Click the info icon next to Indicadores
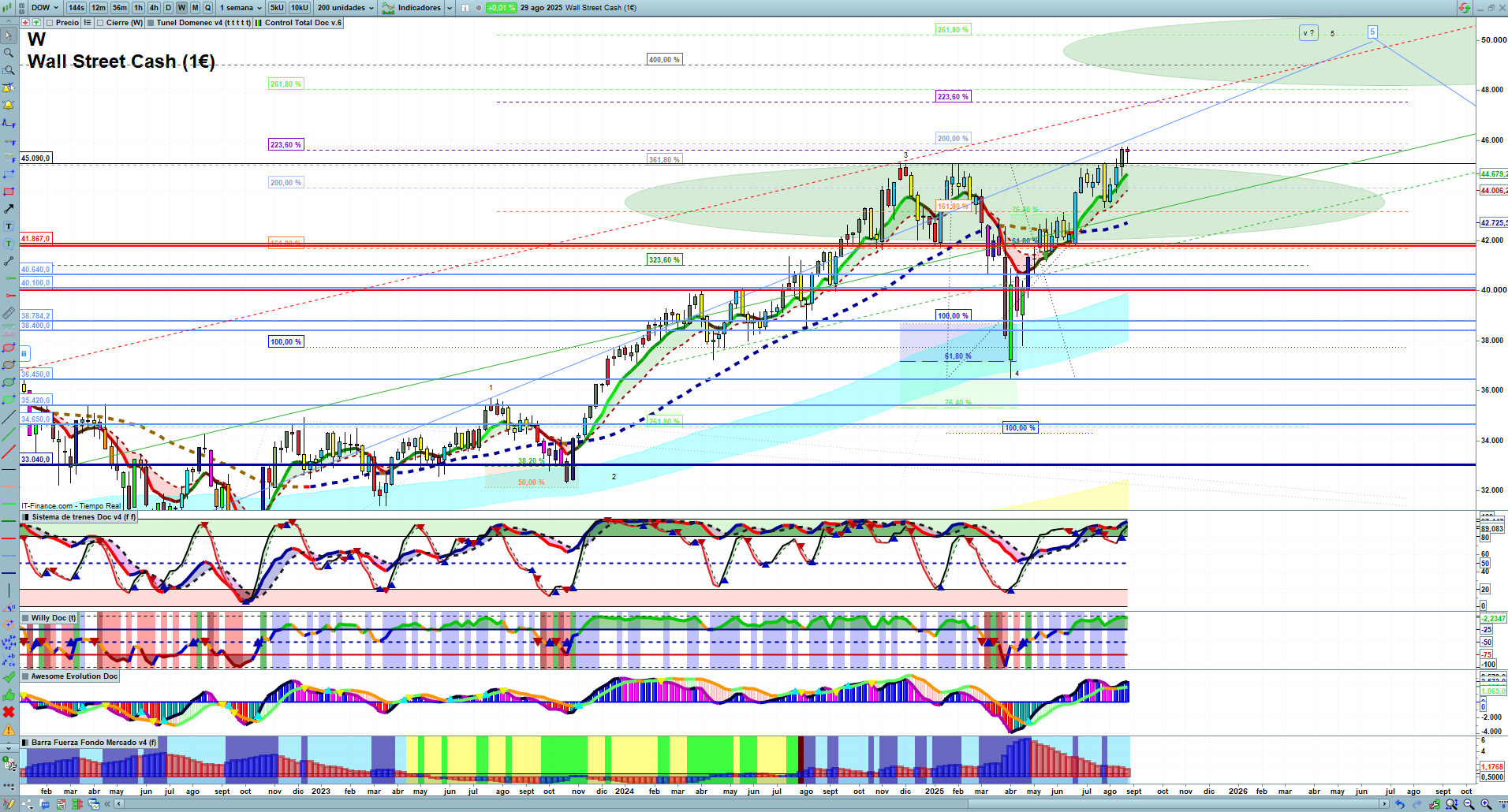The height and width of the screenshot is (812, 1508). 465,8
